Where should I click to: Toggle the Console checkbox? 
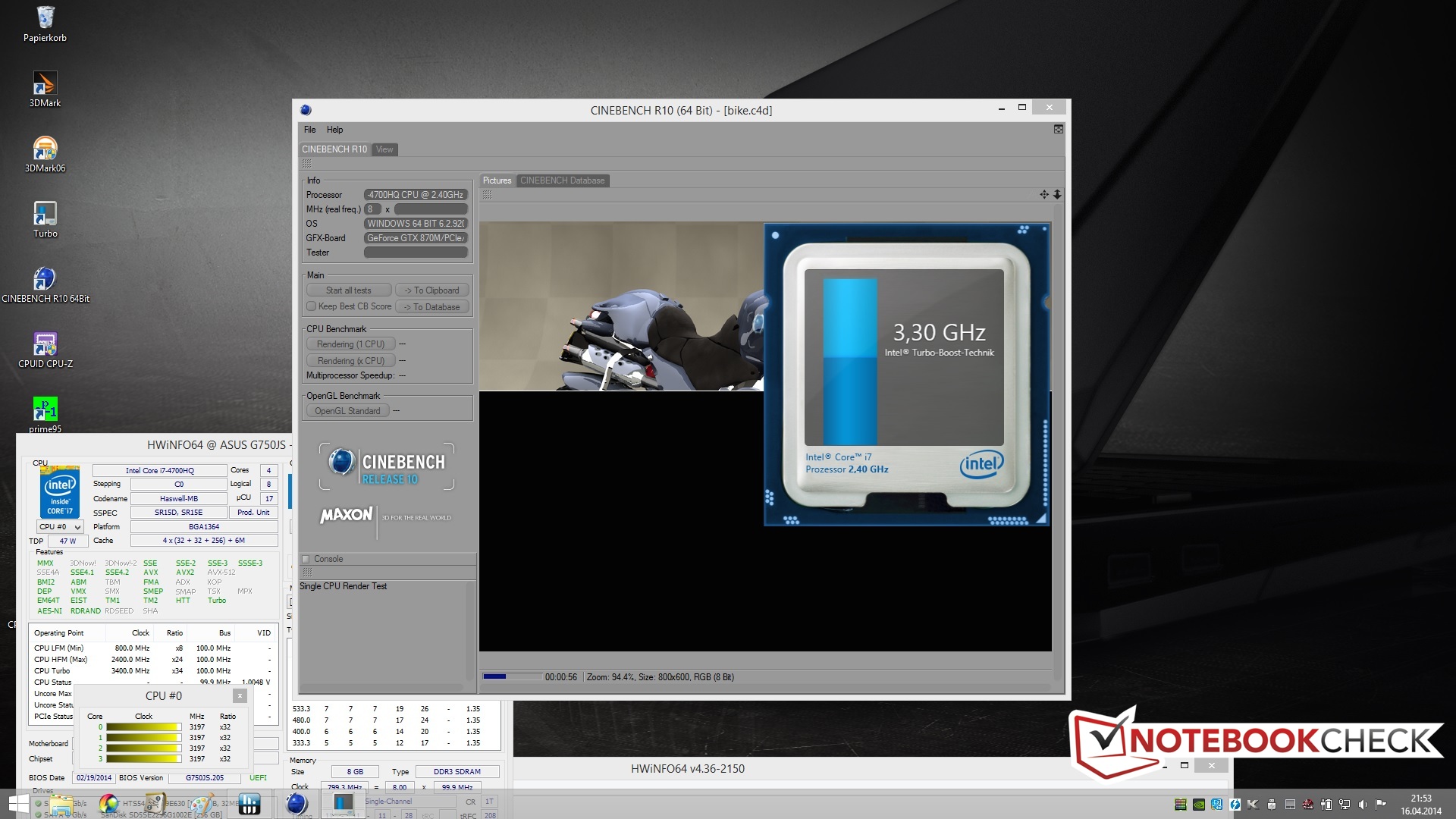pos(306,559)
